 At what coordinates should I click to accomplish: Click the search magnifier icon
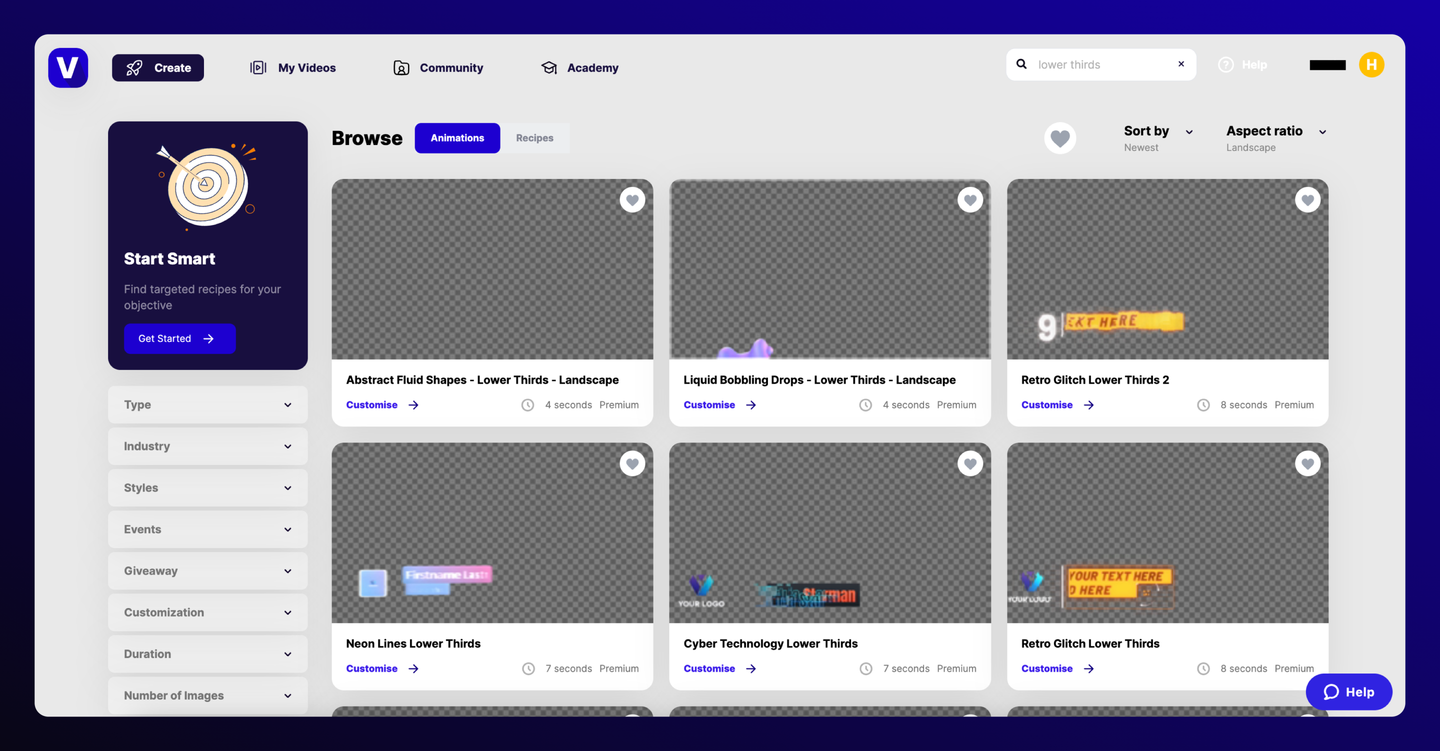pyautogui.click(x=1021, y=63)
